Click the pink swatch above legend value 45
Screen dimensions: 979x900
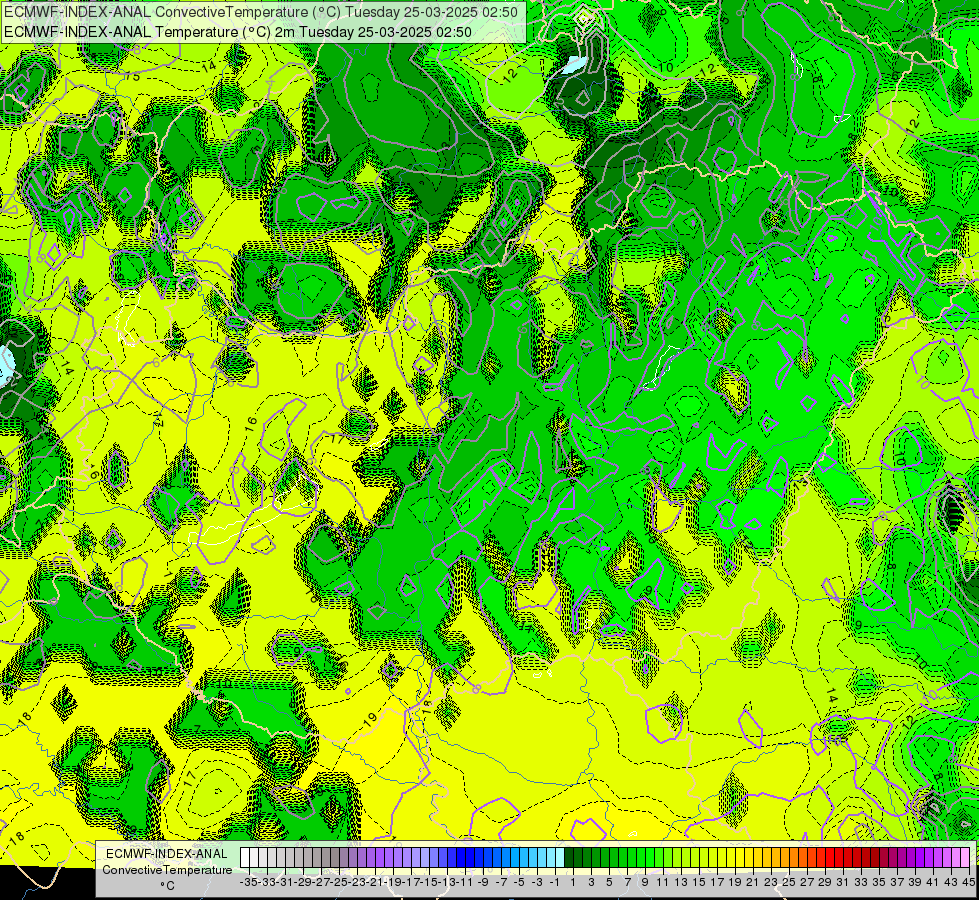tap(965, 857)
